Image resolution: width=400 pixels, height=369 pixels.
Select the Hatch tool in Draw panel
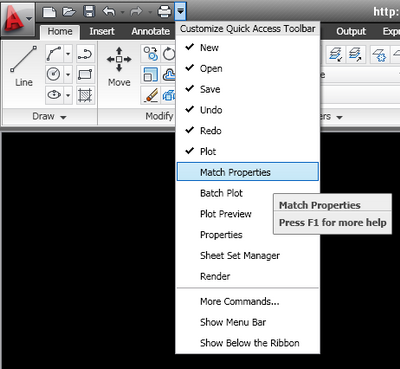(x=85, y=95)
